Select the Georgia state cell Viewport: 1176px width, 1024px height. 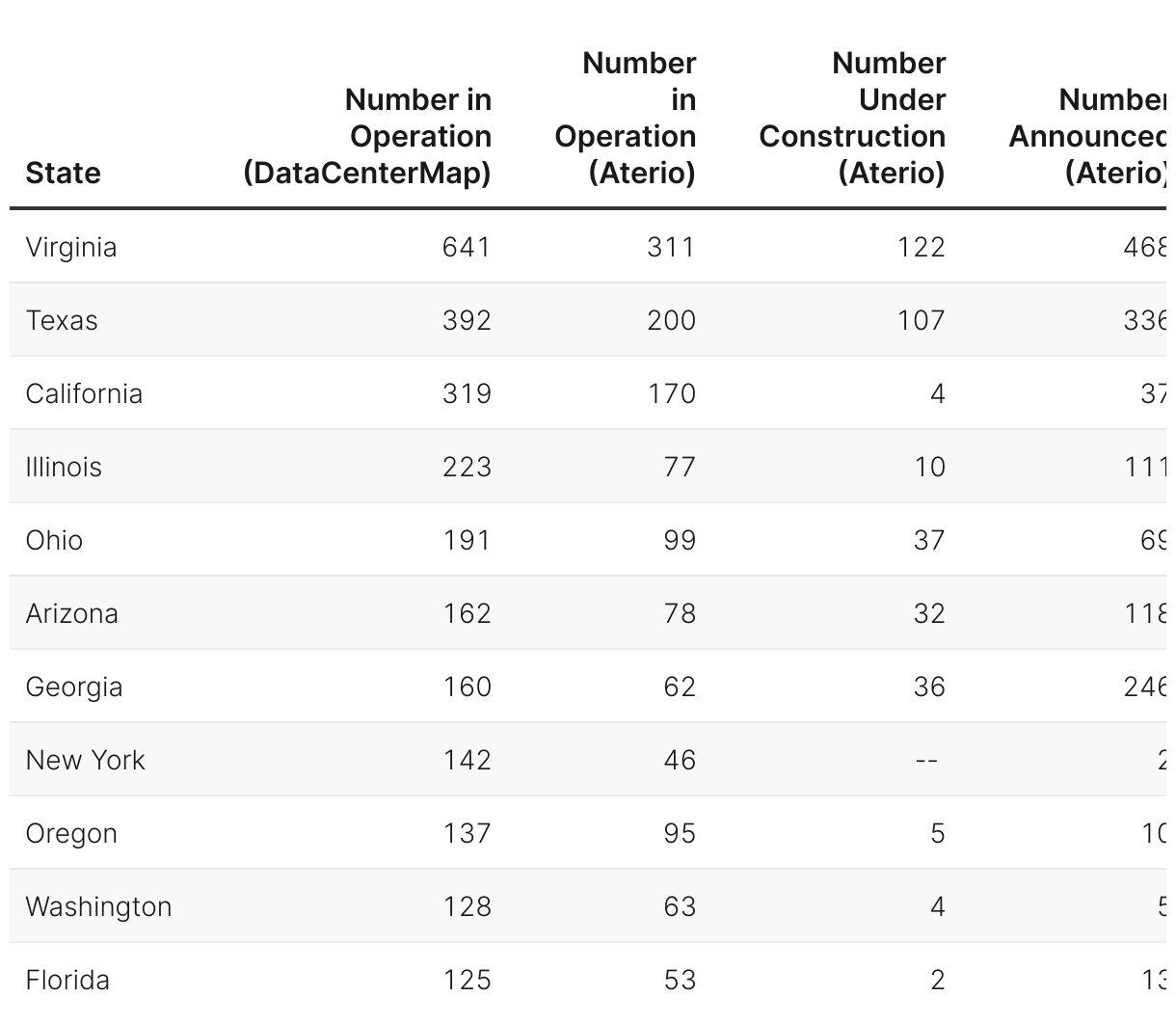tap(74, 687)
